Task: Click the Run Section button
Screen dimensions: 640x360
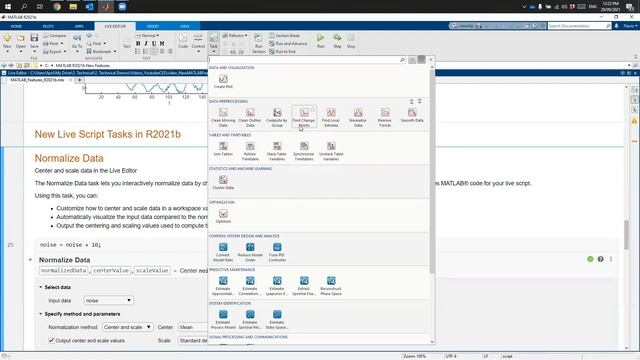Action: point(258,43)
